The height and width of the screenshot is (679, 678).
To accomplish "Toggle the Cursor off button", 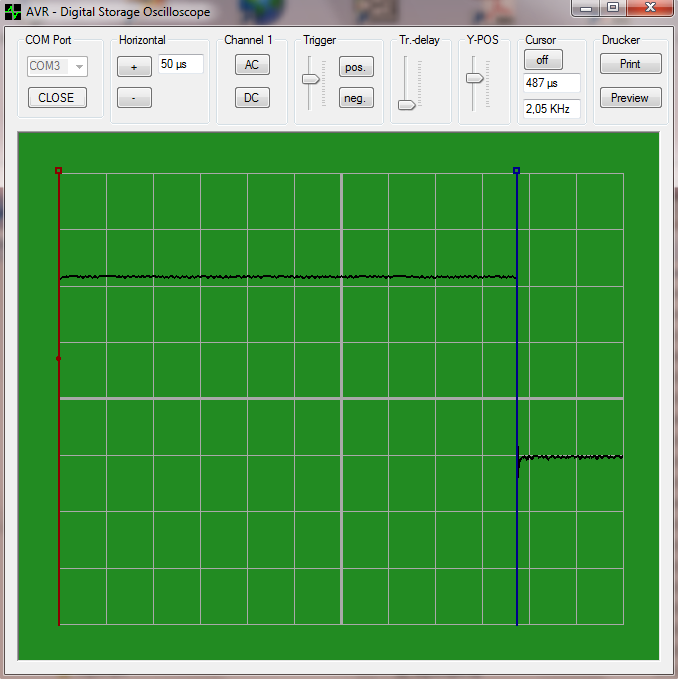I will (x=543, y=60).
